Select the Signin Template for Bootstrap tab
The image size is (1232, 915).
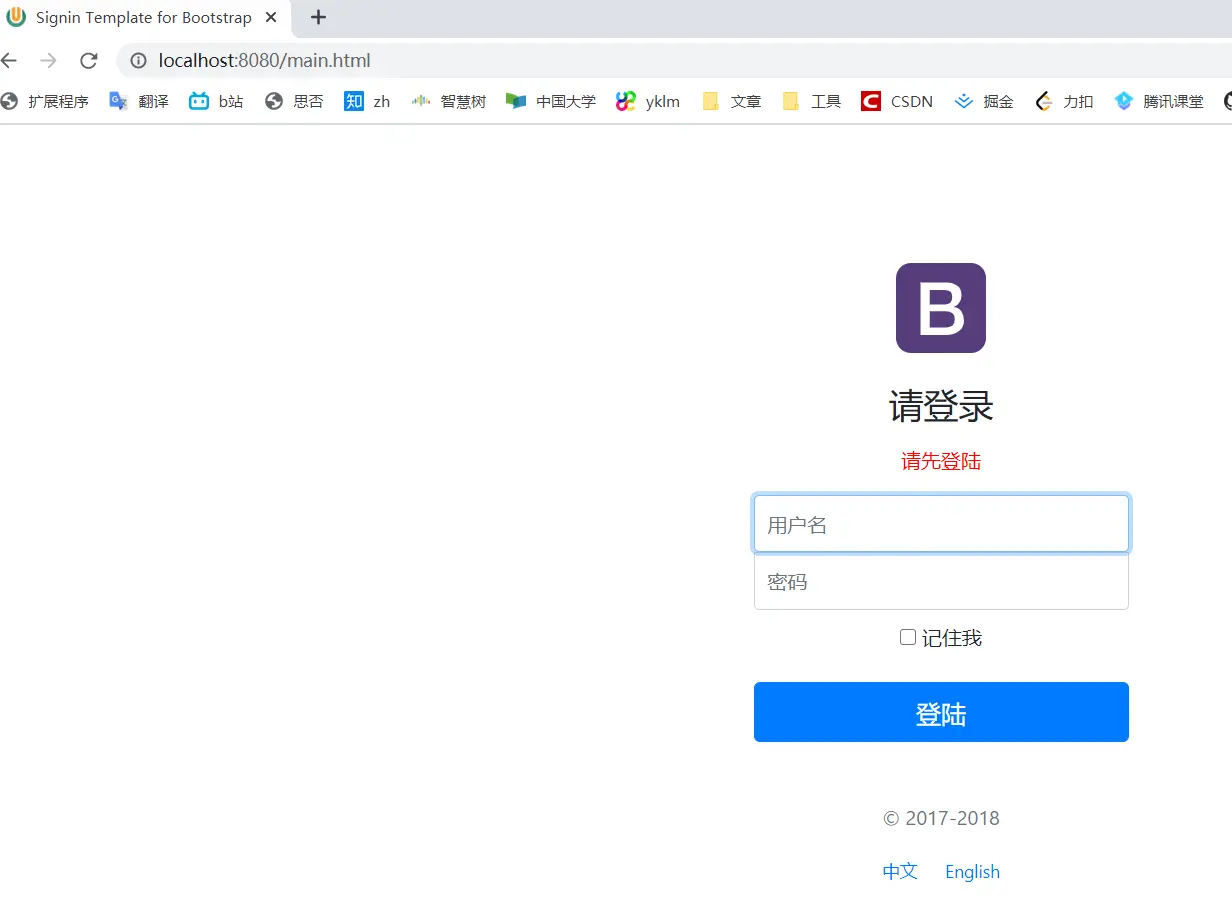click(x=145, y=18)
